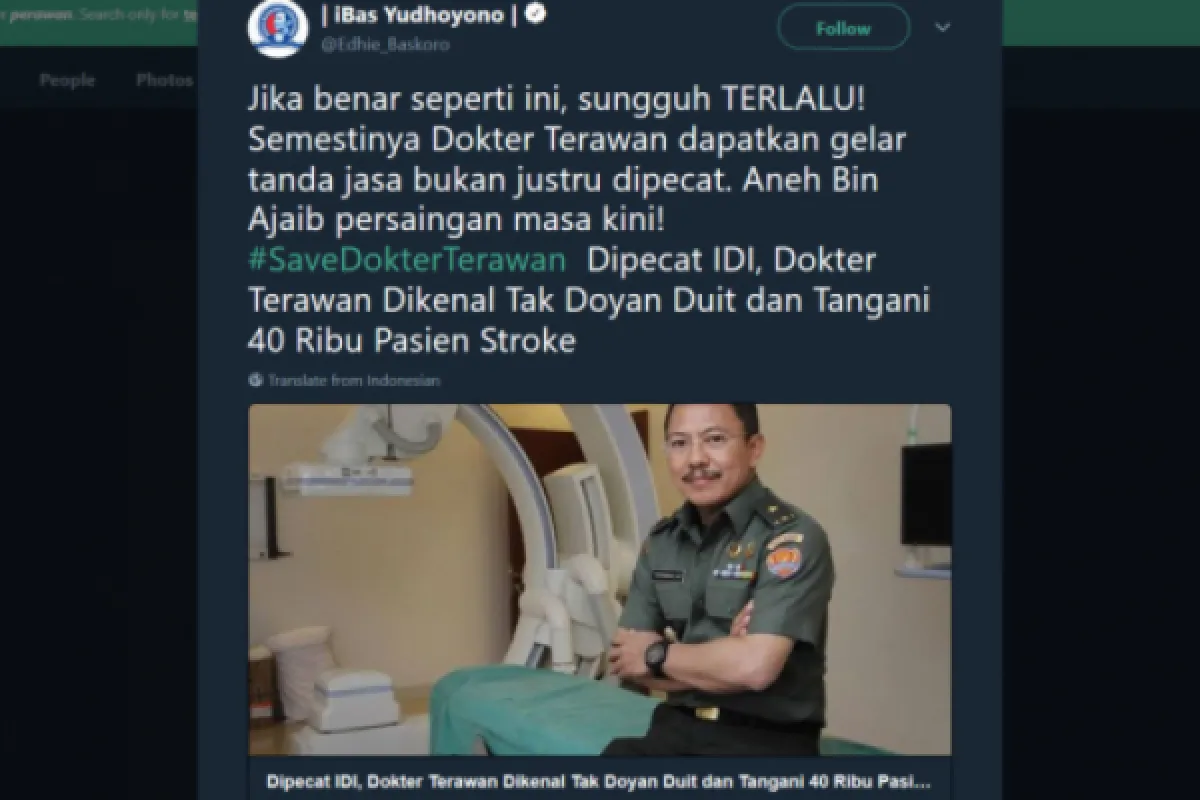This screenshot has width=1200, height=800.
Task: Click the dimmed background left of the tweet
Action: tap(98, 450)
